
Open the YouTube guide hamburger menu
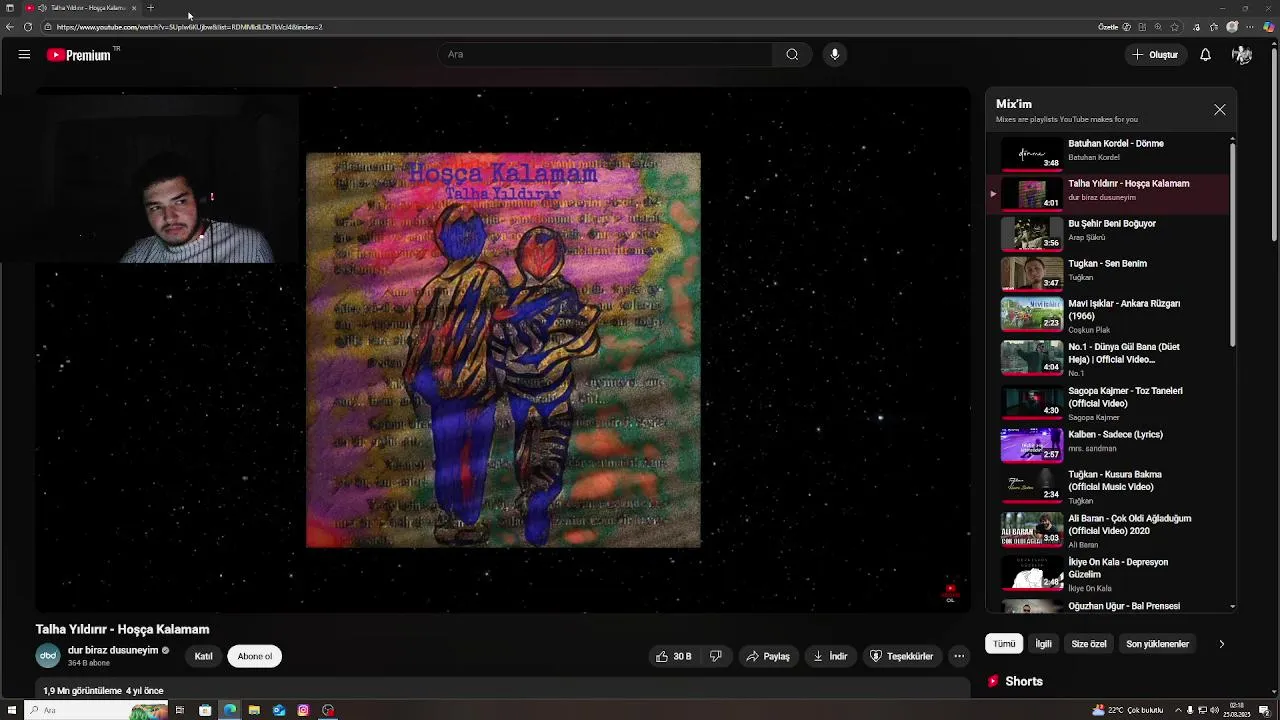click(24, 55)
